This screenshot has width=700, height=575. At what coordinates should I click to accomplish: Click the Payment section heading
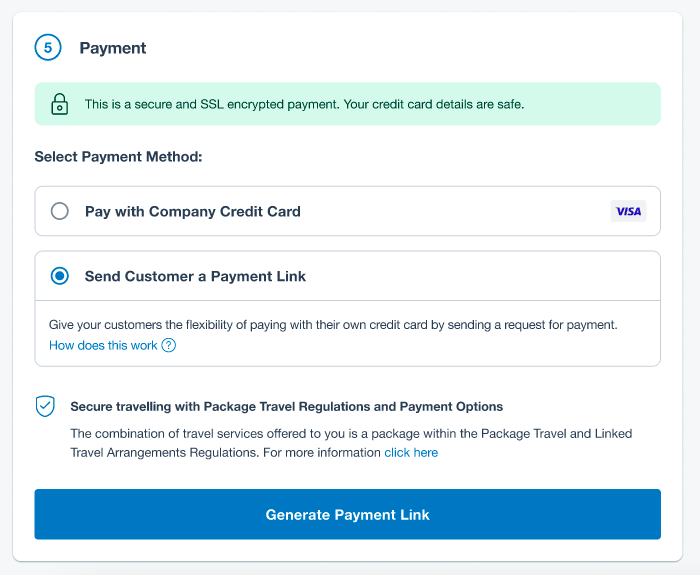[112, 48]
